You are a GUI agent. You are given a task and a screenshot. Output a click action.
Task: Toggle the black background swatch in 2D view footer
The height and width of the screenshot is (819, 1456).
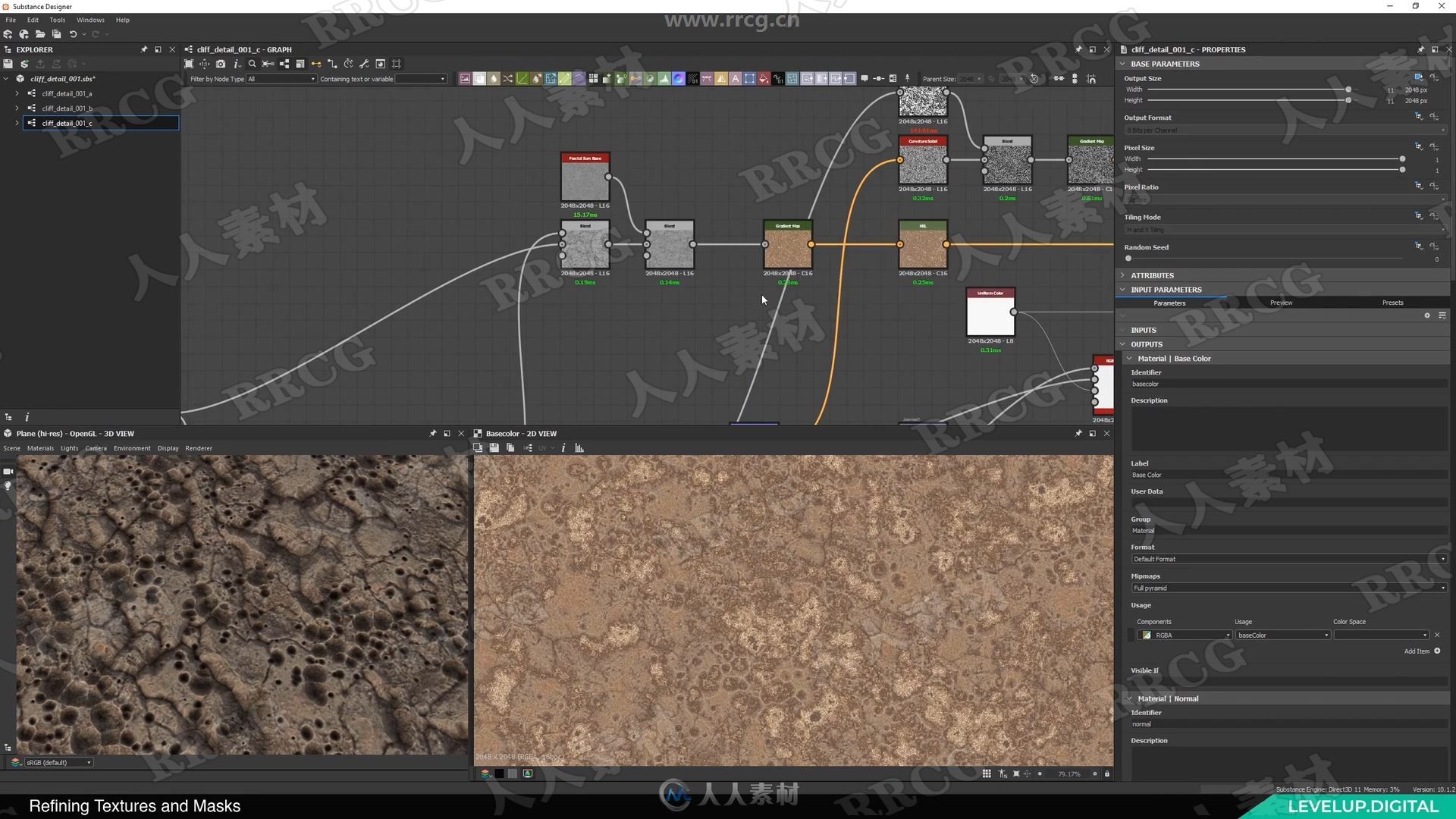point(499,773)
